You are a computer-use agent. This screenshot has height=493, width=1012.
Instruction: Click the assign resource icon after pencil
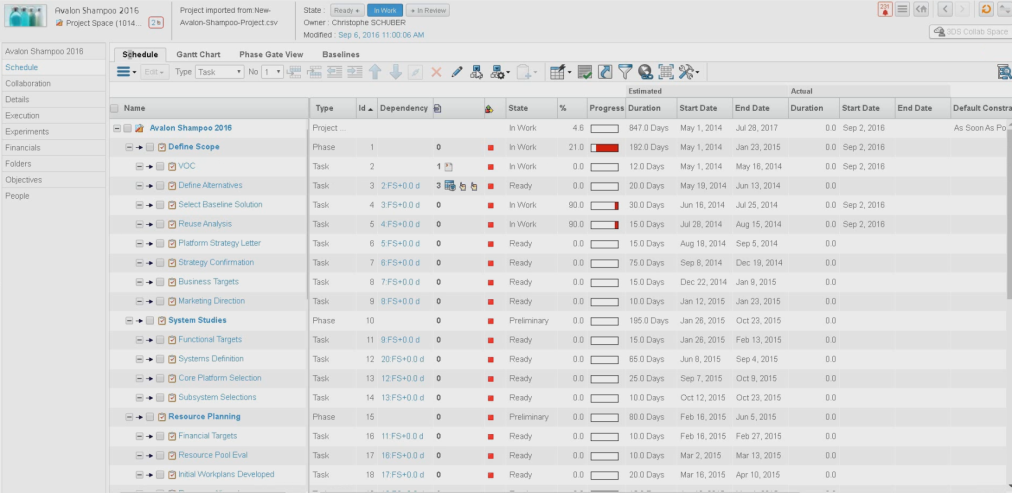pyautogui.click(x=476, y=72)
